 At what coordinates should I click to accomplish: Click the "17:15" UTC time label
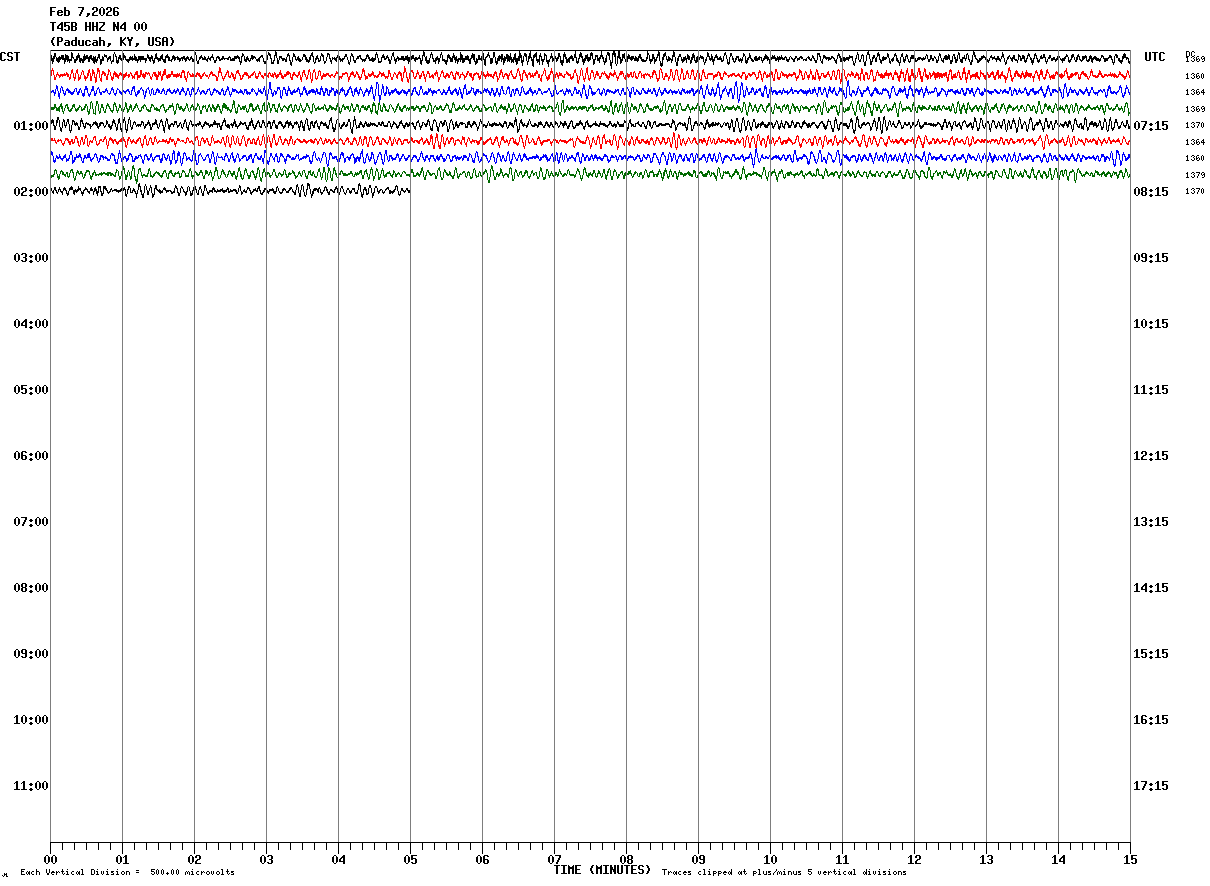pos(1150,786)
